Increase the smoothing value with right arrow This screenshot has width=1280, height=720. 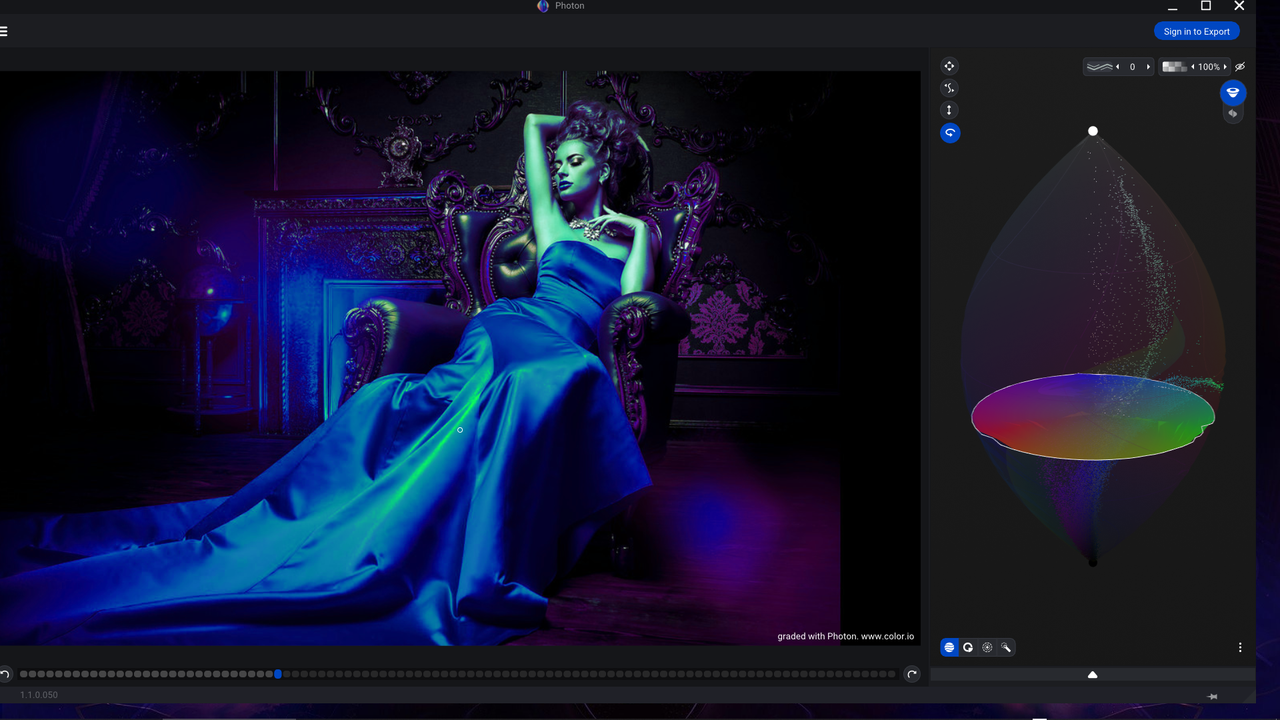tap(1148, 67)
